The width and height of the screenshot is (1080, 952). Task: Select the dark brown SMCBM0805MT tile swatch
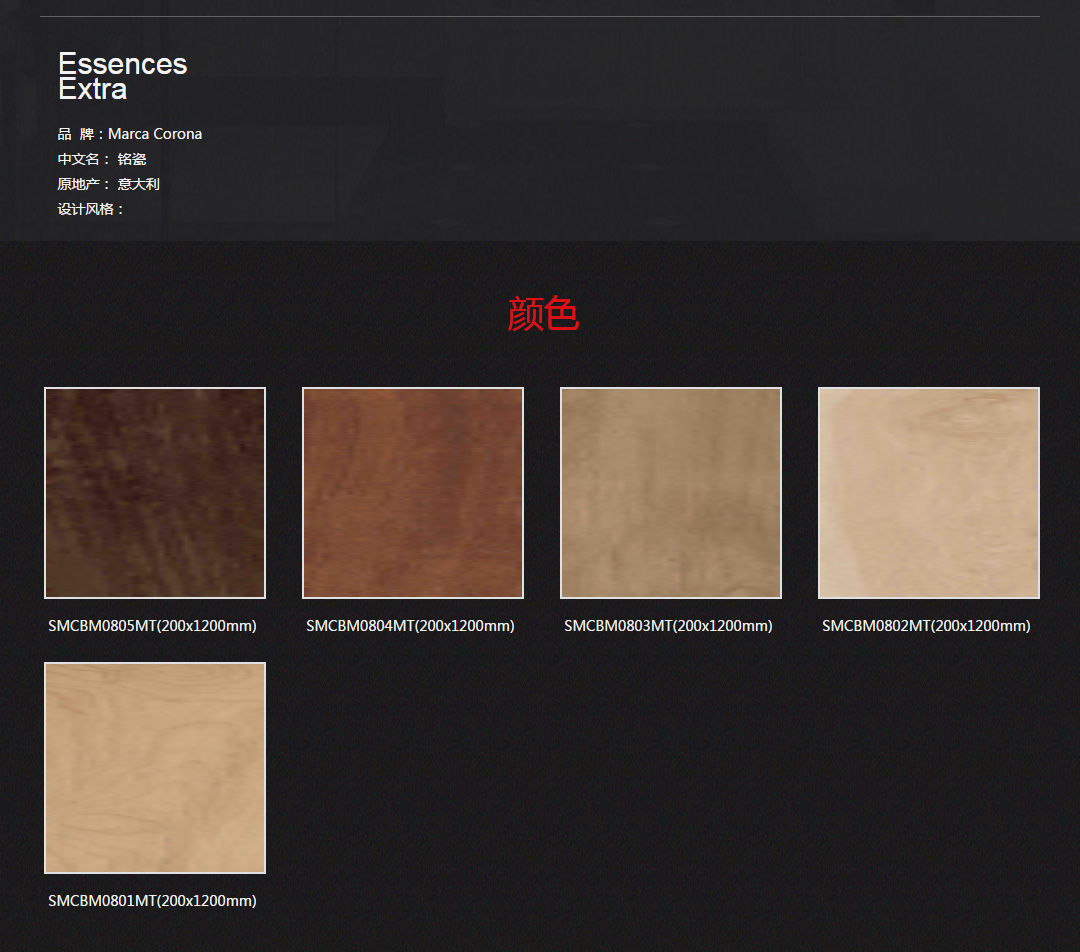click(x=155, y=493)
